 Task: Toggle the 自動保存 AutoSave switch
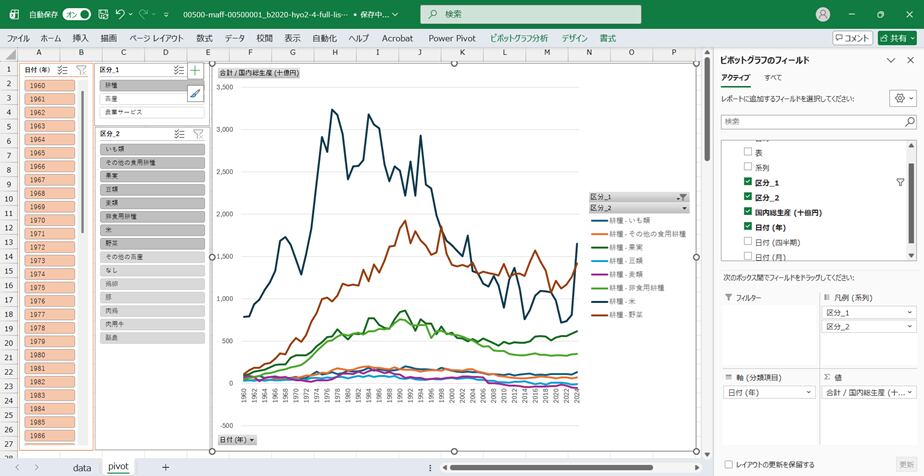tap(76, 15)
